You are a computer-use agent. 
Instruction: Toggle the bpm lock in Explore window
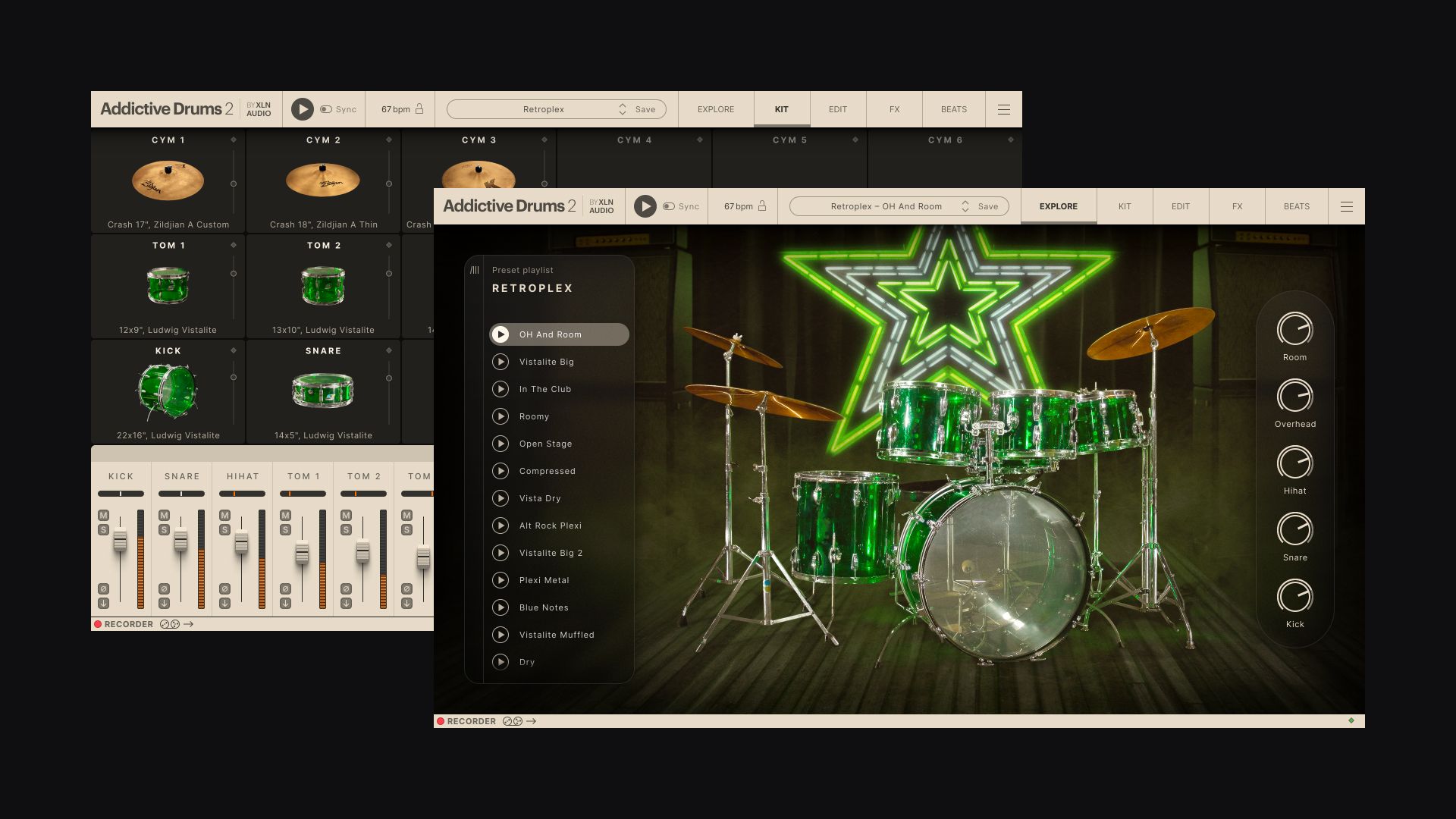(x=762, y=206)
